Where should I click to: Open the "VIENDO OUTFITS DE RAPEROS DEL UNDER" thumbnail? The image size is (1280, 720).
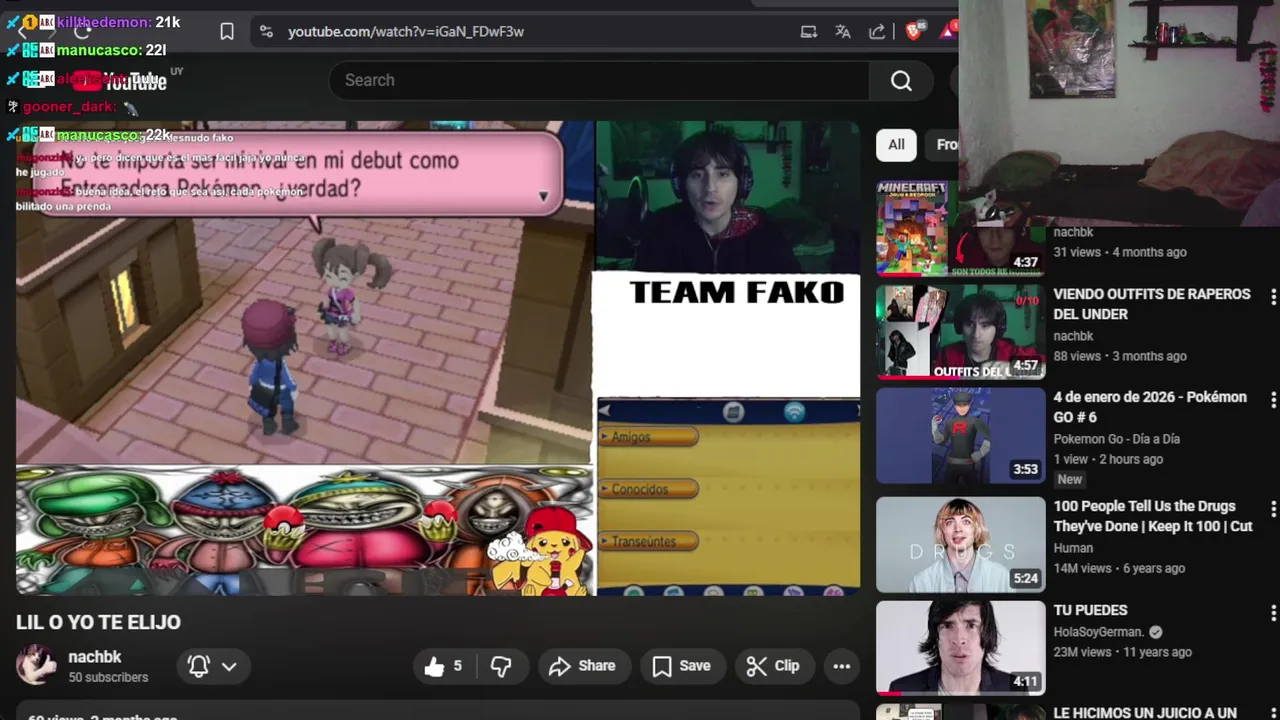click(960, 332)
